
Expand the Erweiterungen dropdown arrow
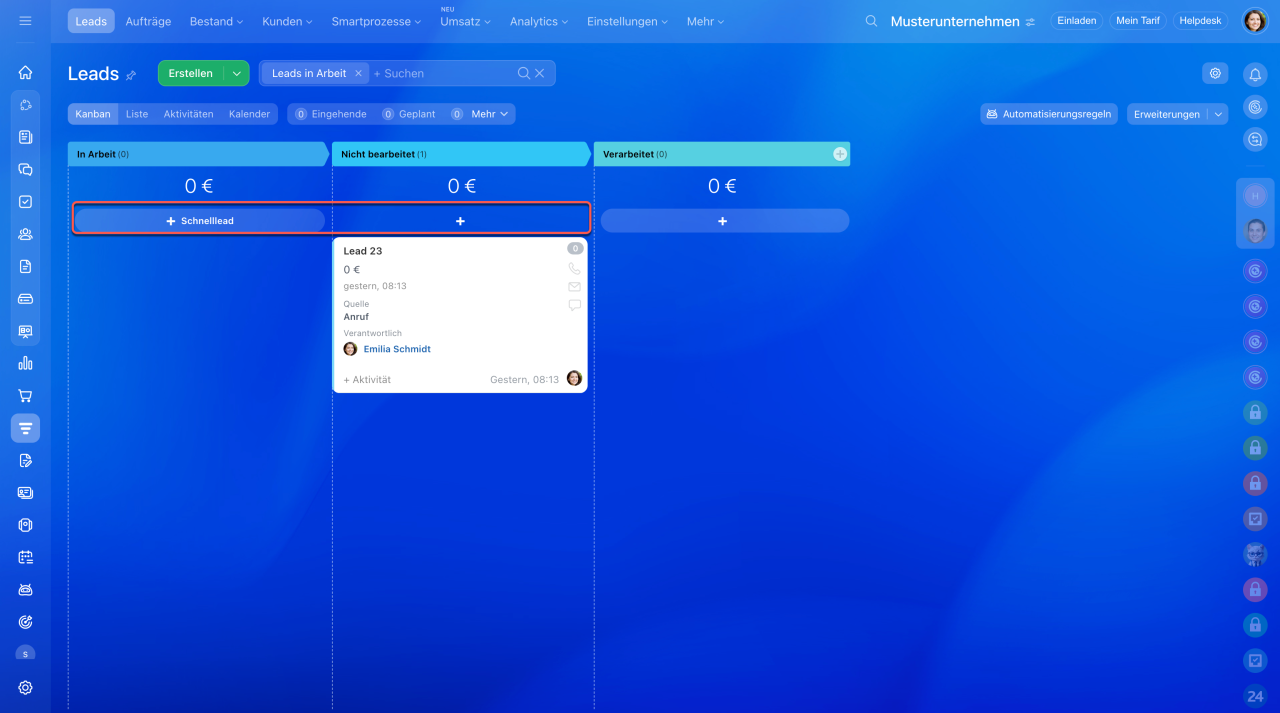tap(1218, 114)
